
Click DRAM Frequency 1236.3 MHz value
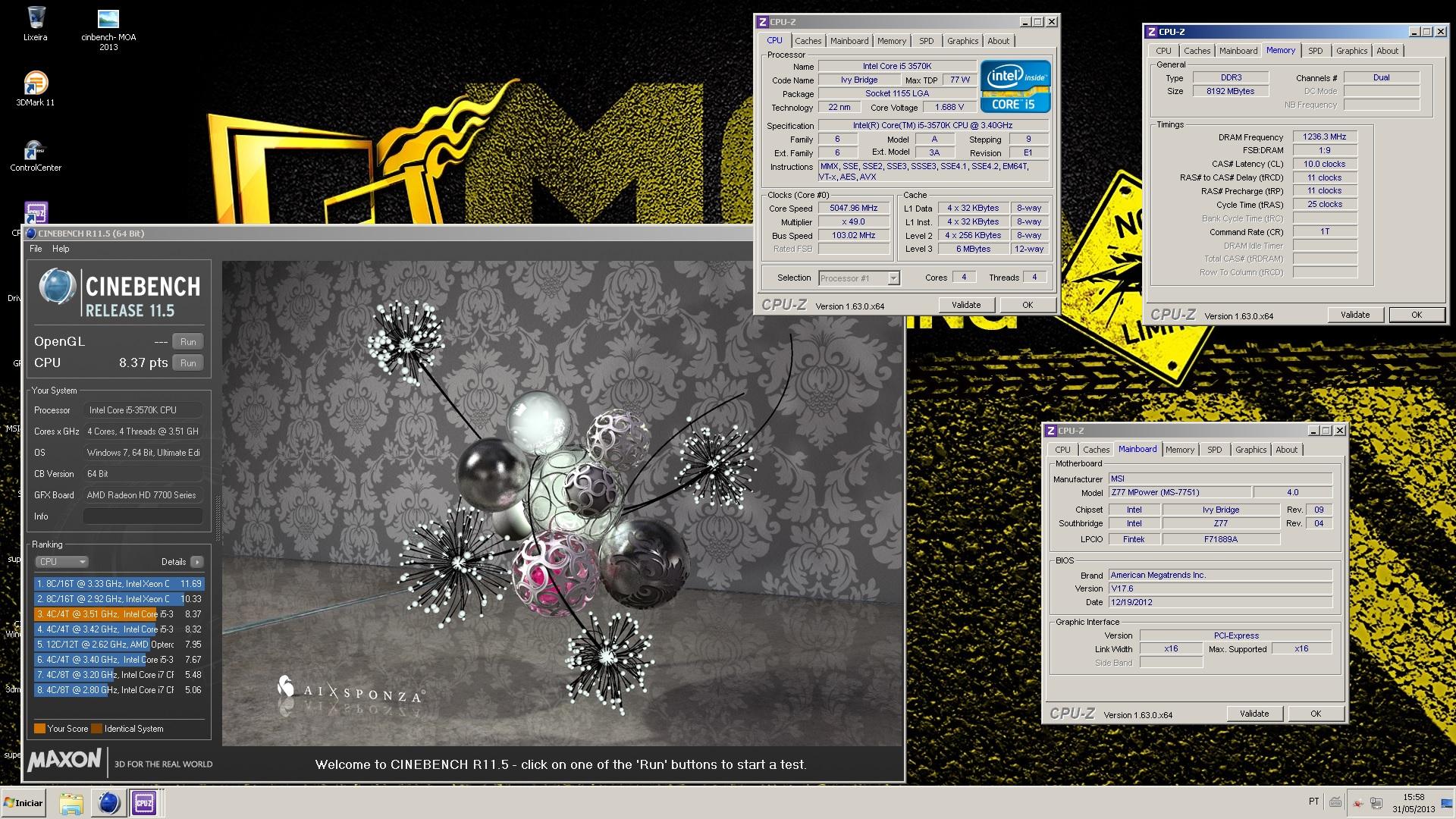pos(1325,137)
